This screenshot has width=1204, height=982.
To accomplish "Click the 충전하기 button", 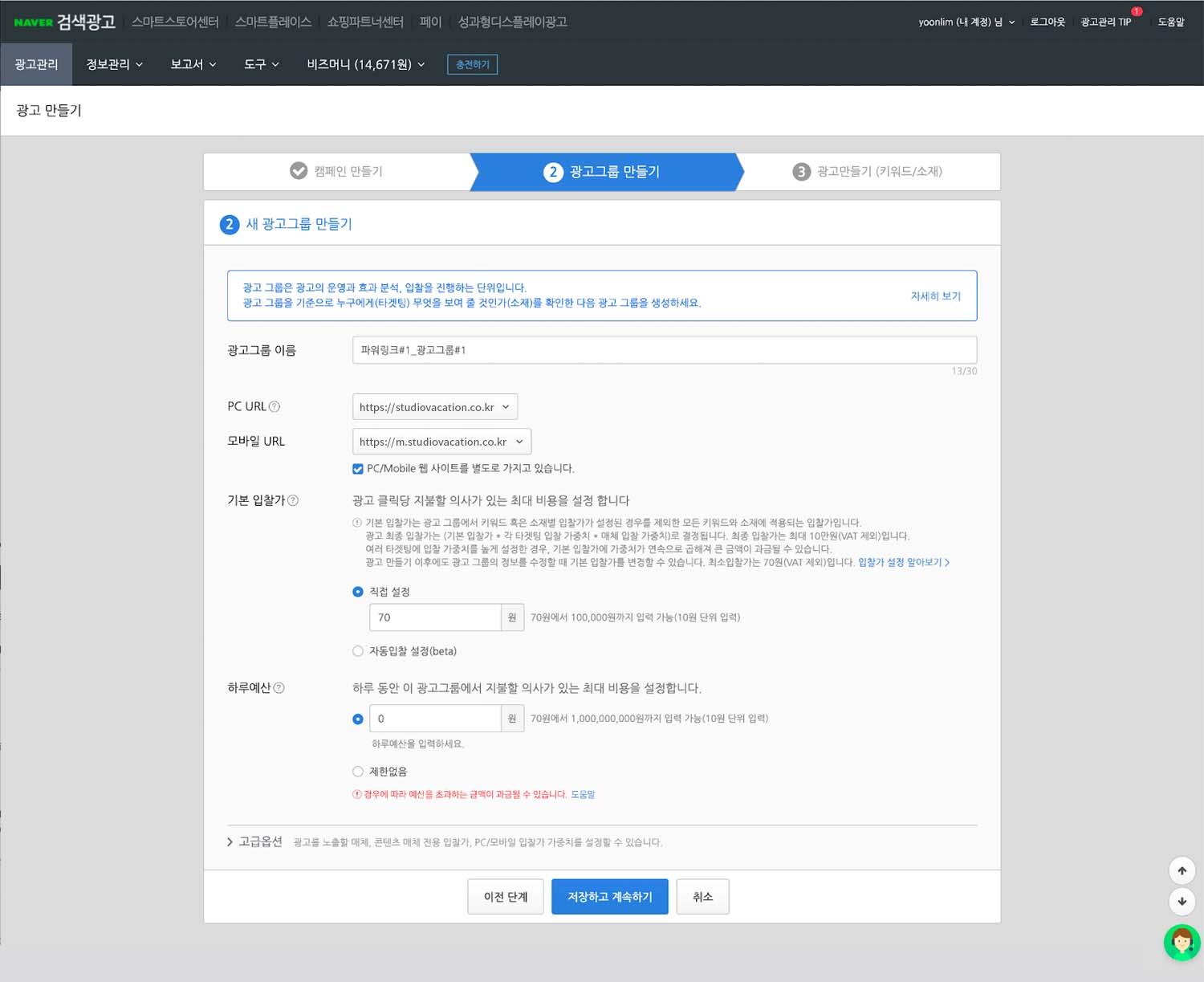I will pyautogui.click(x=472, y=64).
